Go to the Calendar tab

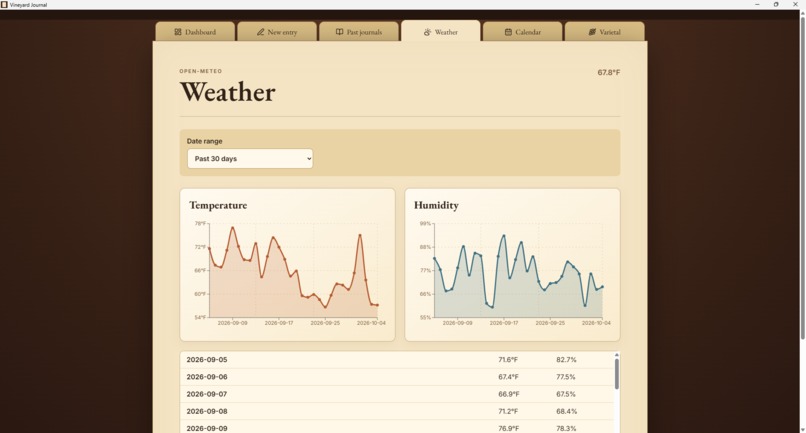coord(523,31)
